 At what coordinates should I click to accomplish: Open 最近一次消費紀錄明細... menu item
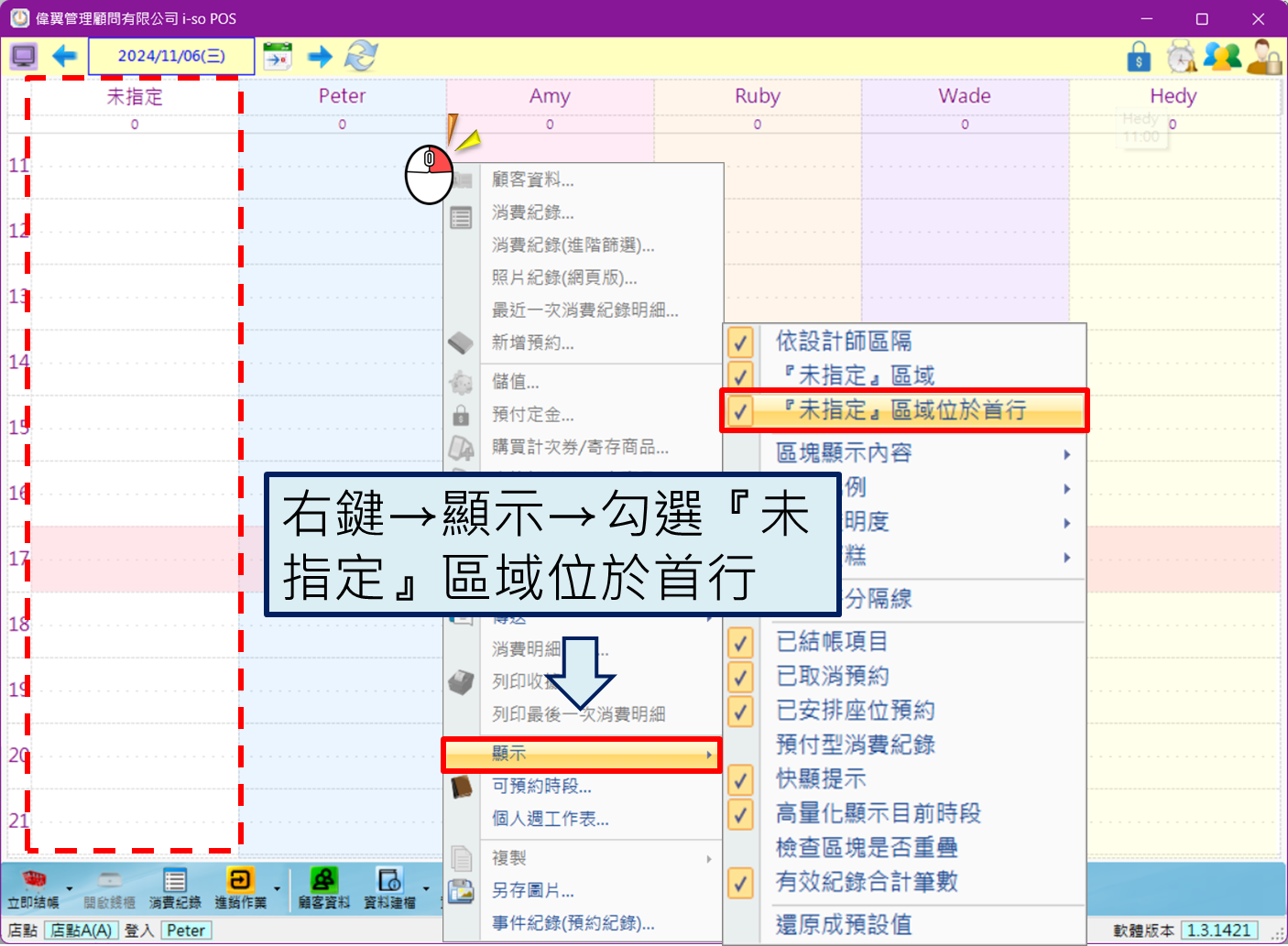(x=584, y=310)
